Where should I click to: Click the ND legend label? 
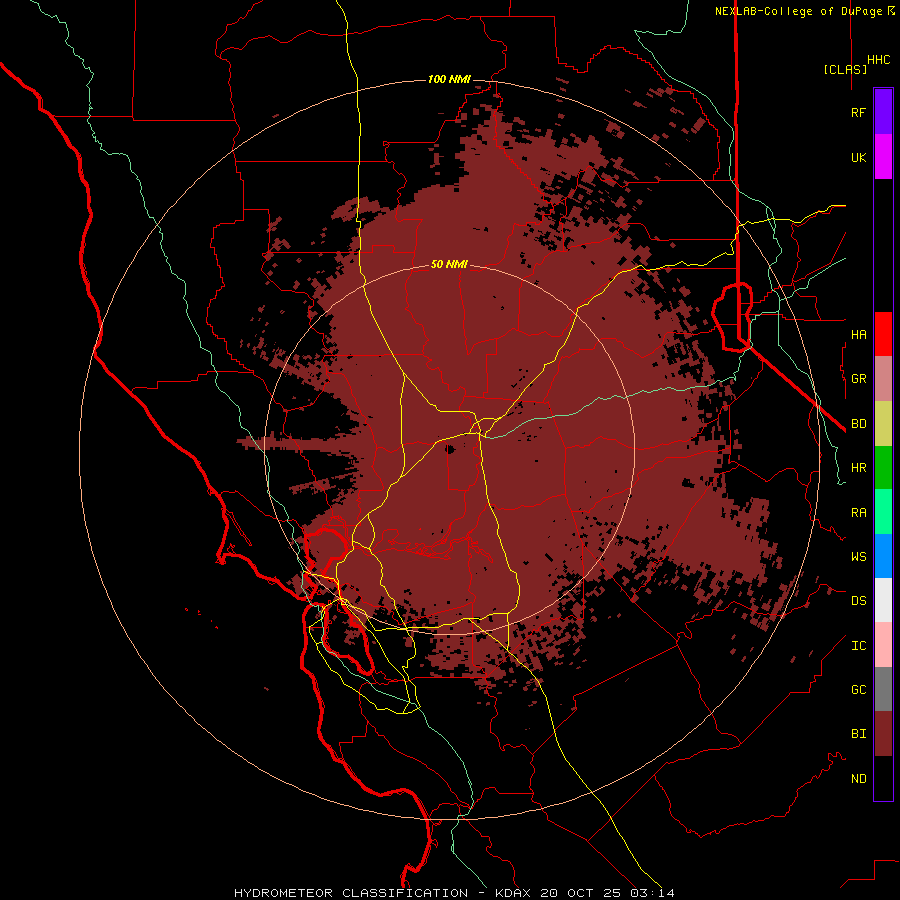858,779
